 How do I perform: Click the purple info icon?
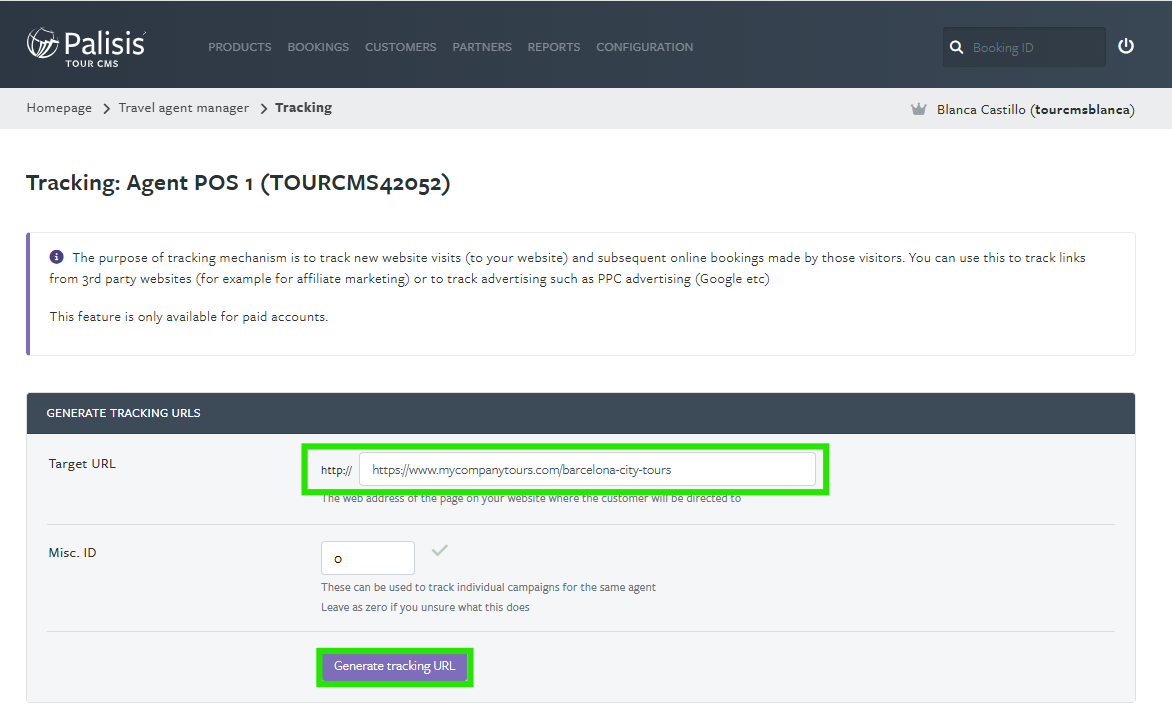tap(56, 257)
